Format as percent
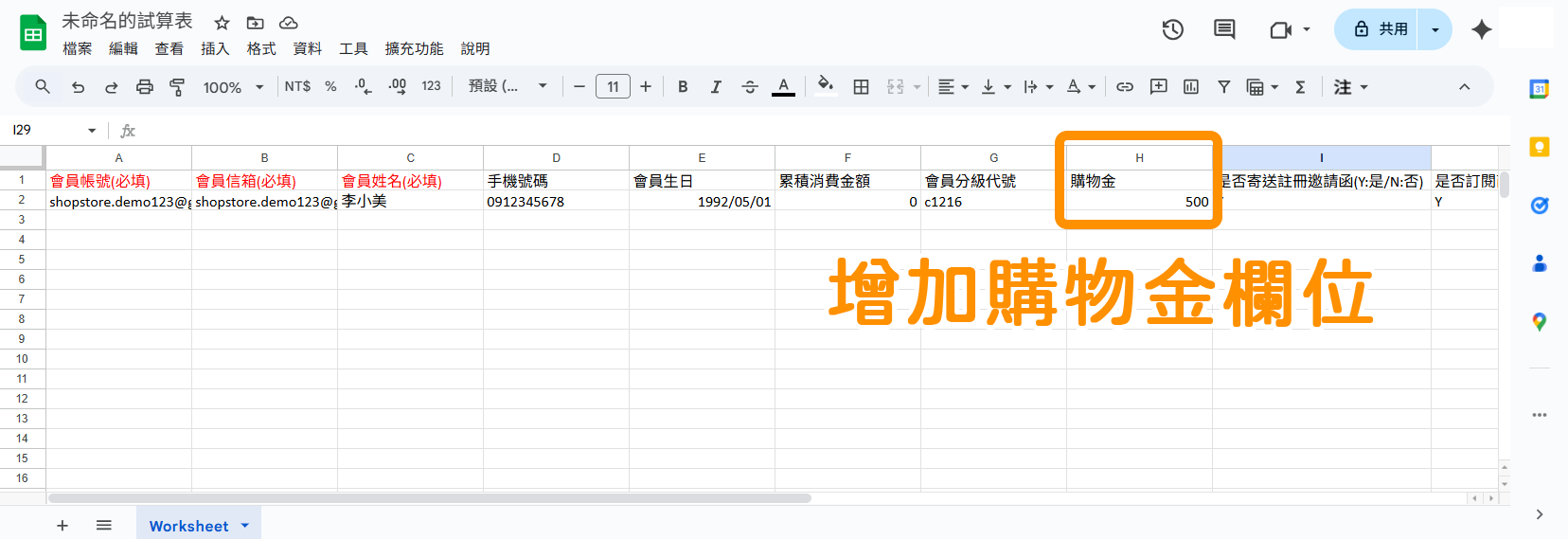 pyautogui.click(x=330, y=86)
